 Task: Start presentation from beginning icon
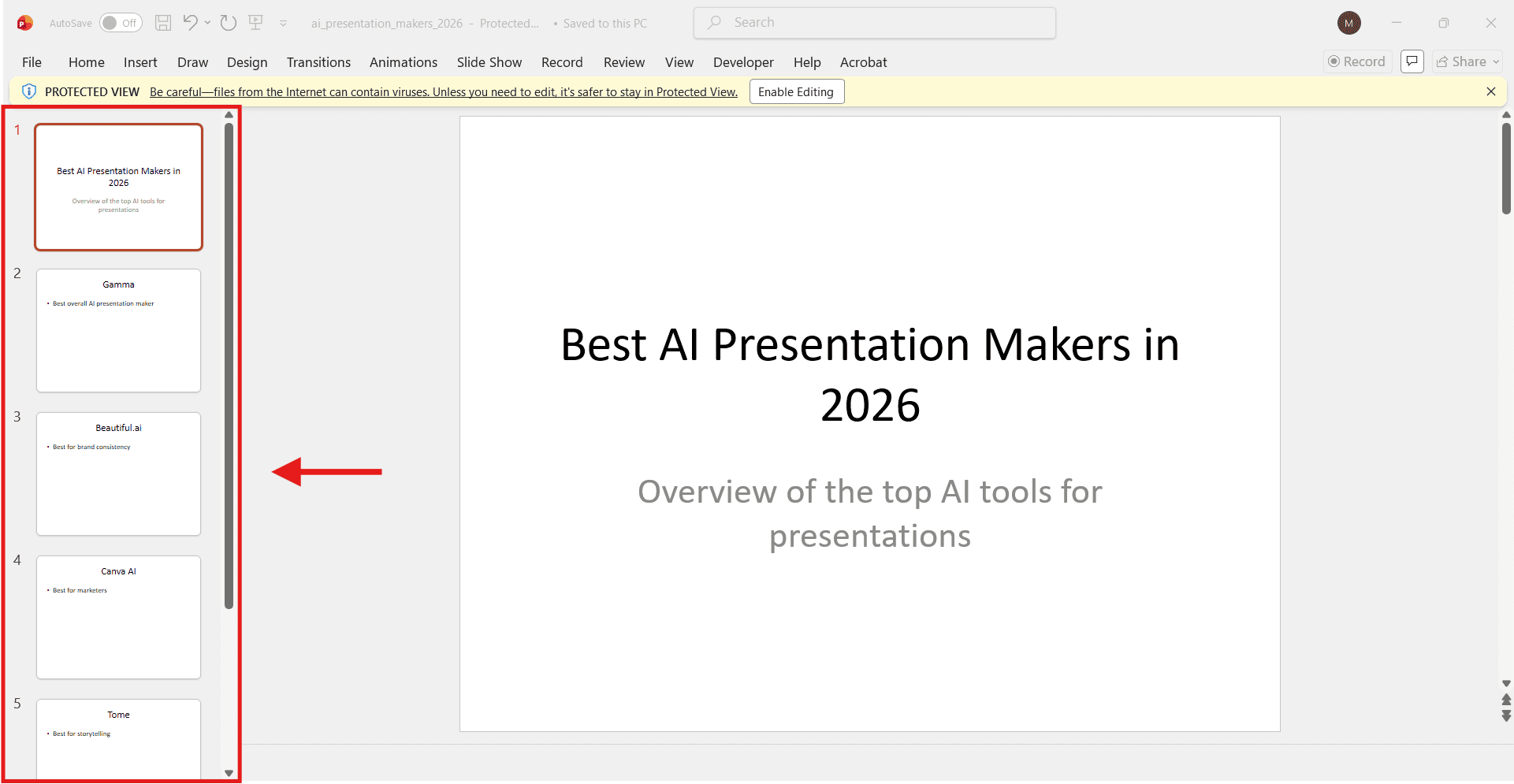[x=255, y=22]
